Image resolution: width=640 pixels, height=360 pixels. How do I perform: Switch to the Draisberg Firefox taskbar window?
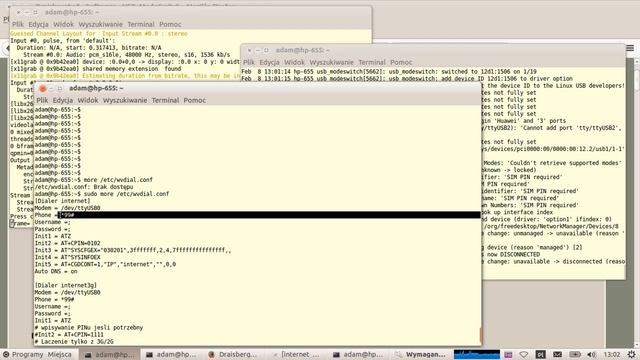[x=233, y=354]
